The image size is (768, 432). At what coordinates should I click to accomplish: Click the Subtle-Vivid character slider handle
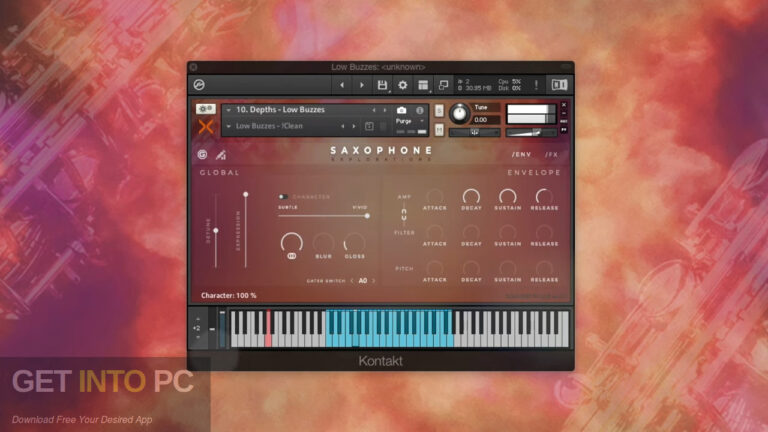367,216
